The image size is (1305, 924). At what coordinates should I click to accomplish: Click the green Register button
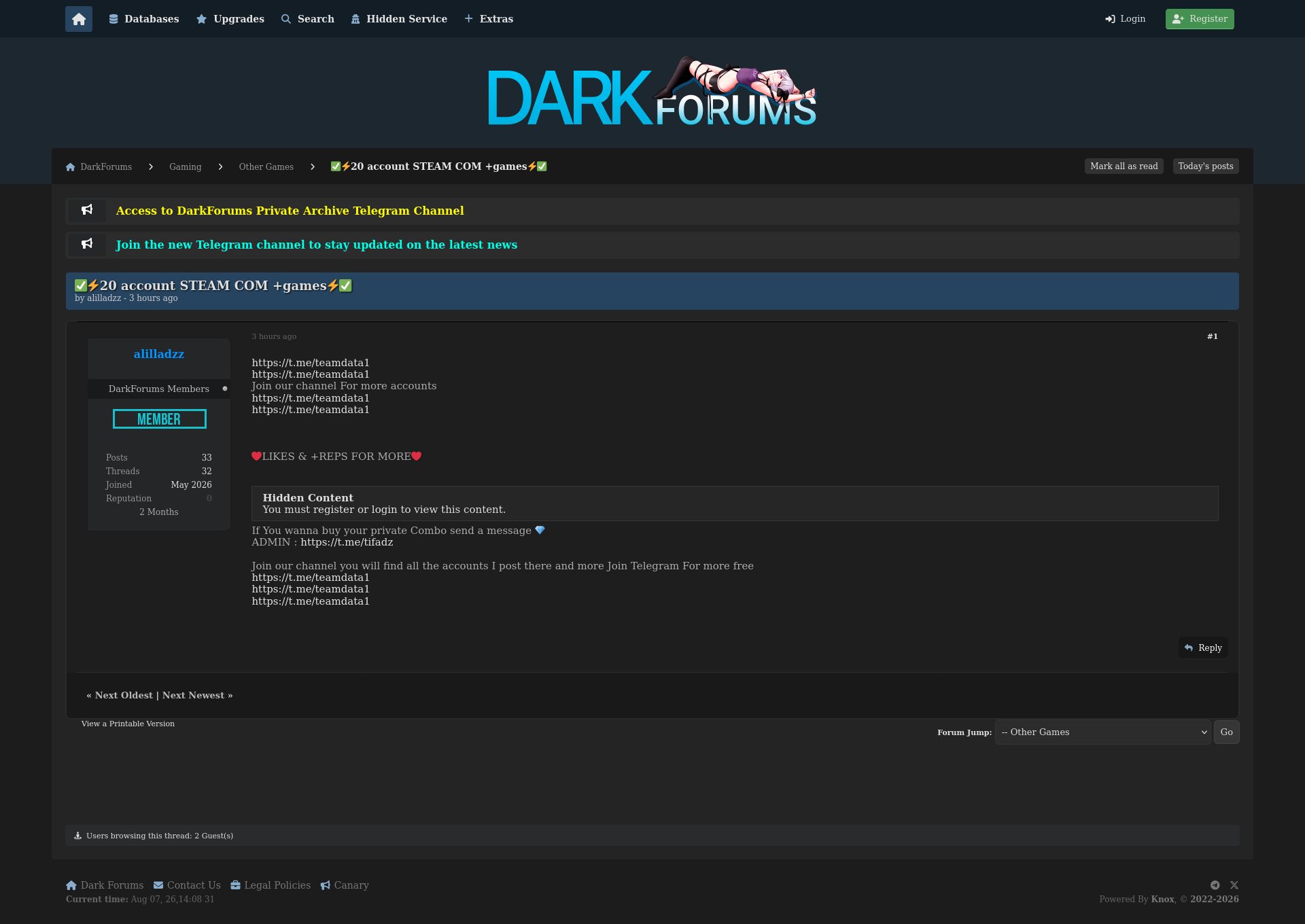tap(1200, 19)
